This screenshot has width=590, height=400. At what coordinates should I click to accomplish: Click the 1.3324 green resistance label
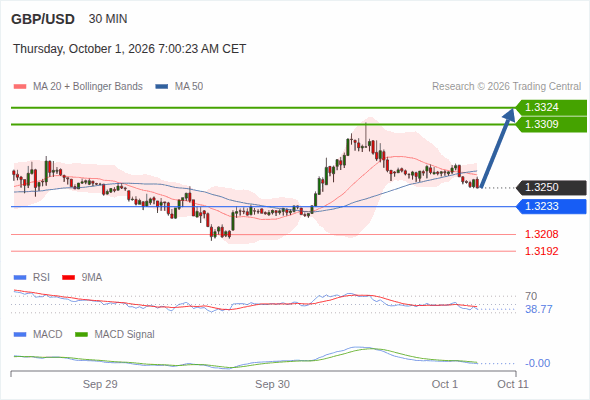tap(551, 107)
